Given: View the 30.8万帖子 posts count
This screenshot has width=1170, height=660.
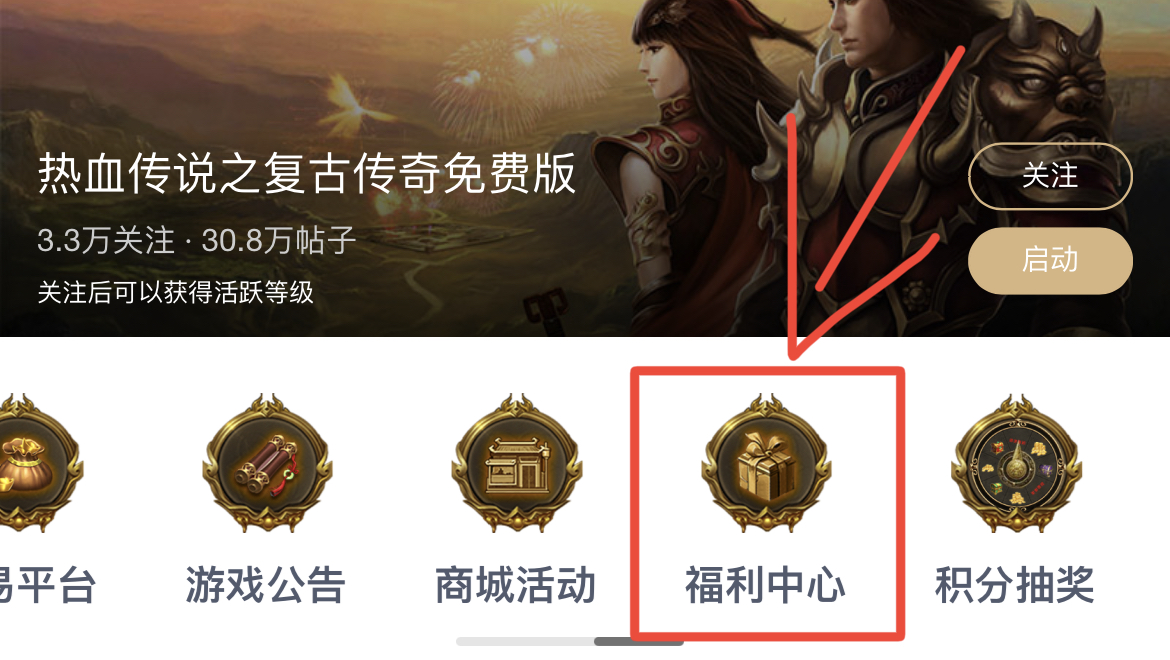Looking at the screenshot, I should (278, 241).
